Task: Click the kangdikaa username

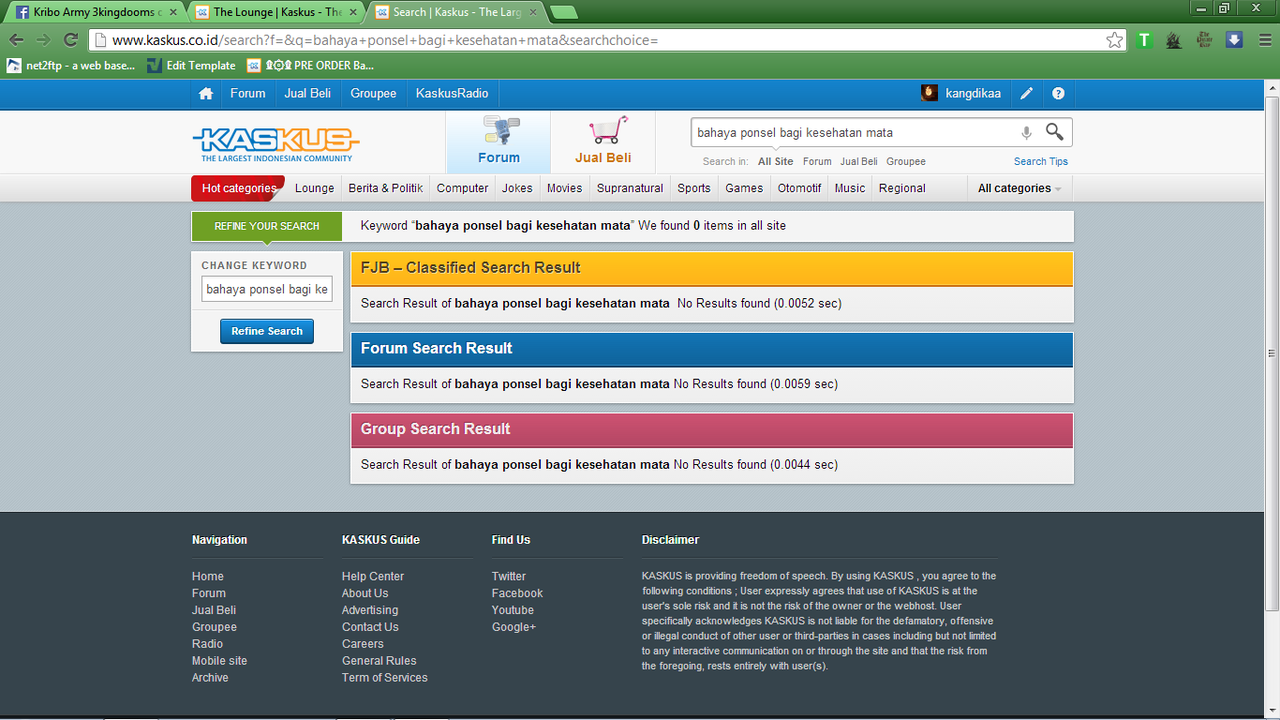Action: 973,93
